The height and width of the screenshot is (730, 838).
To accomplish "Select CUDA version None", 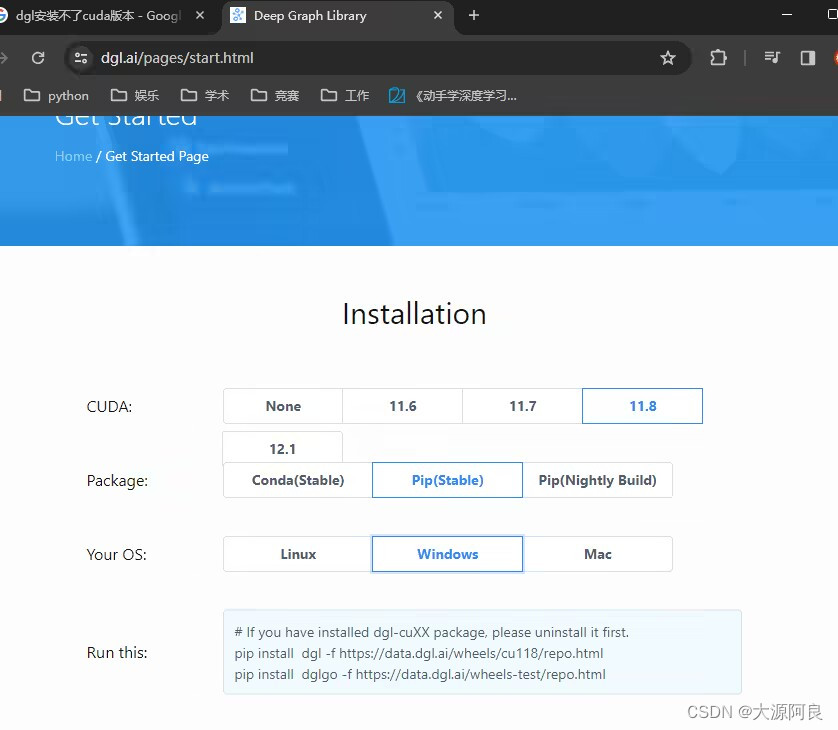I will 282,406.
